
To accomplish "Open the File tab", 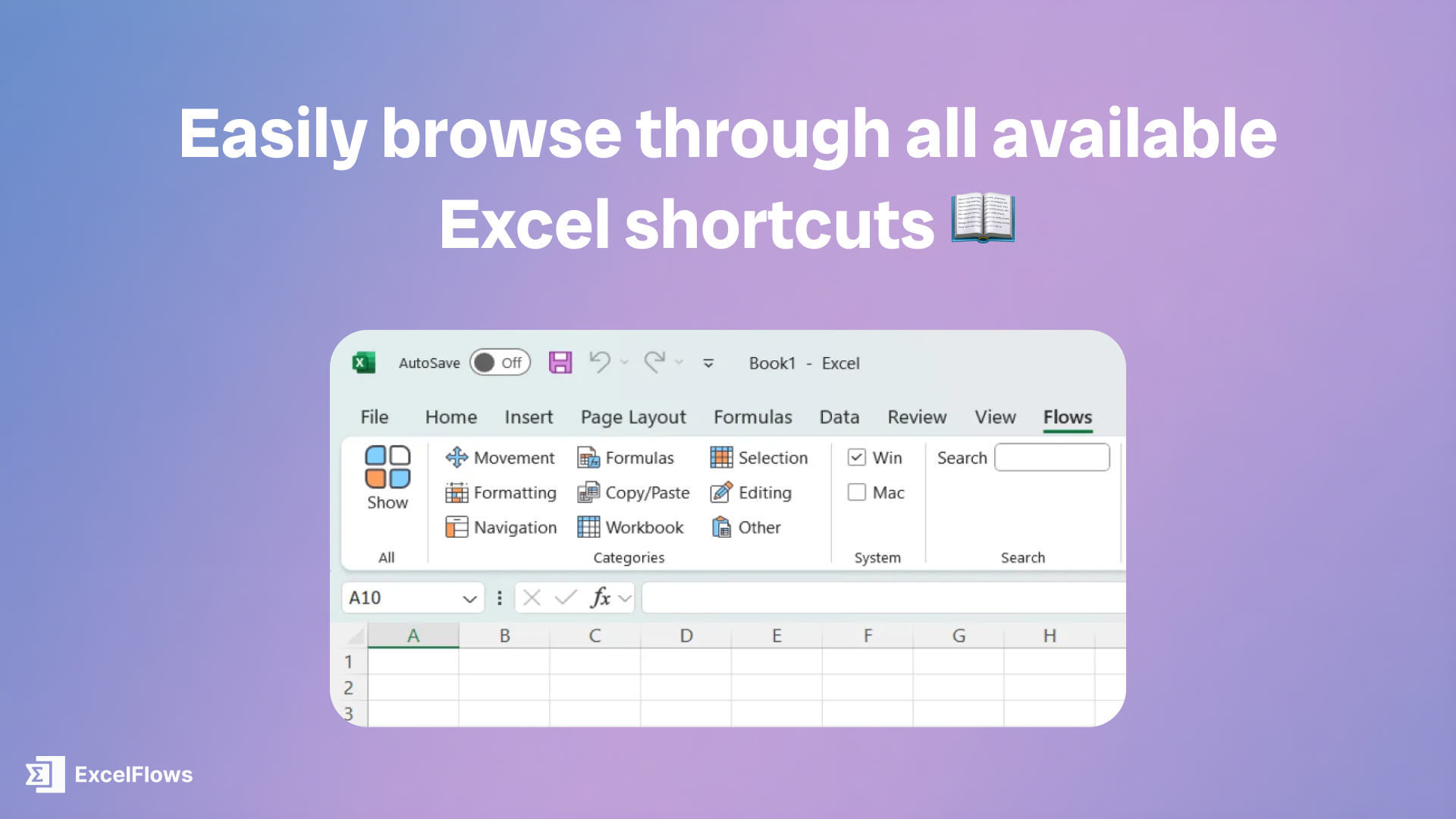I will point(375,417).
